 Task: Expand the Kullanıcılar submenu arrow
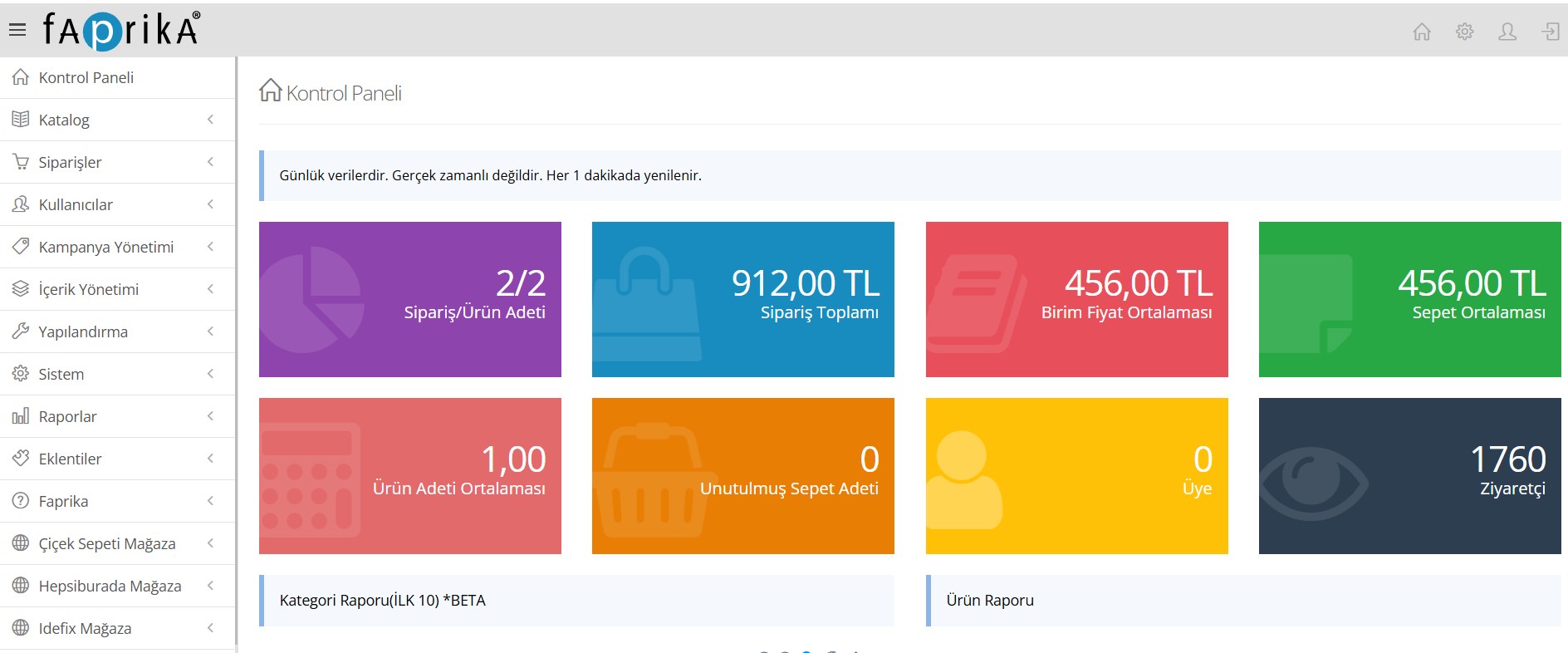point(211,204)
